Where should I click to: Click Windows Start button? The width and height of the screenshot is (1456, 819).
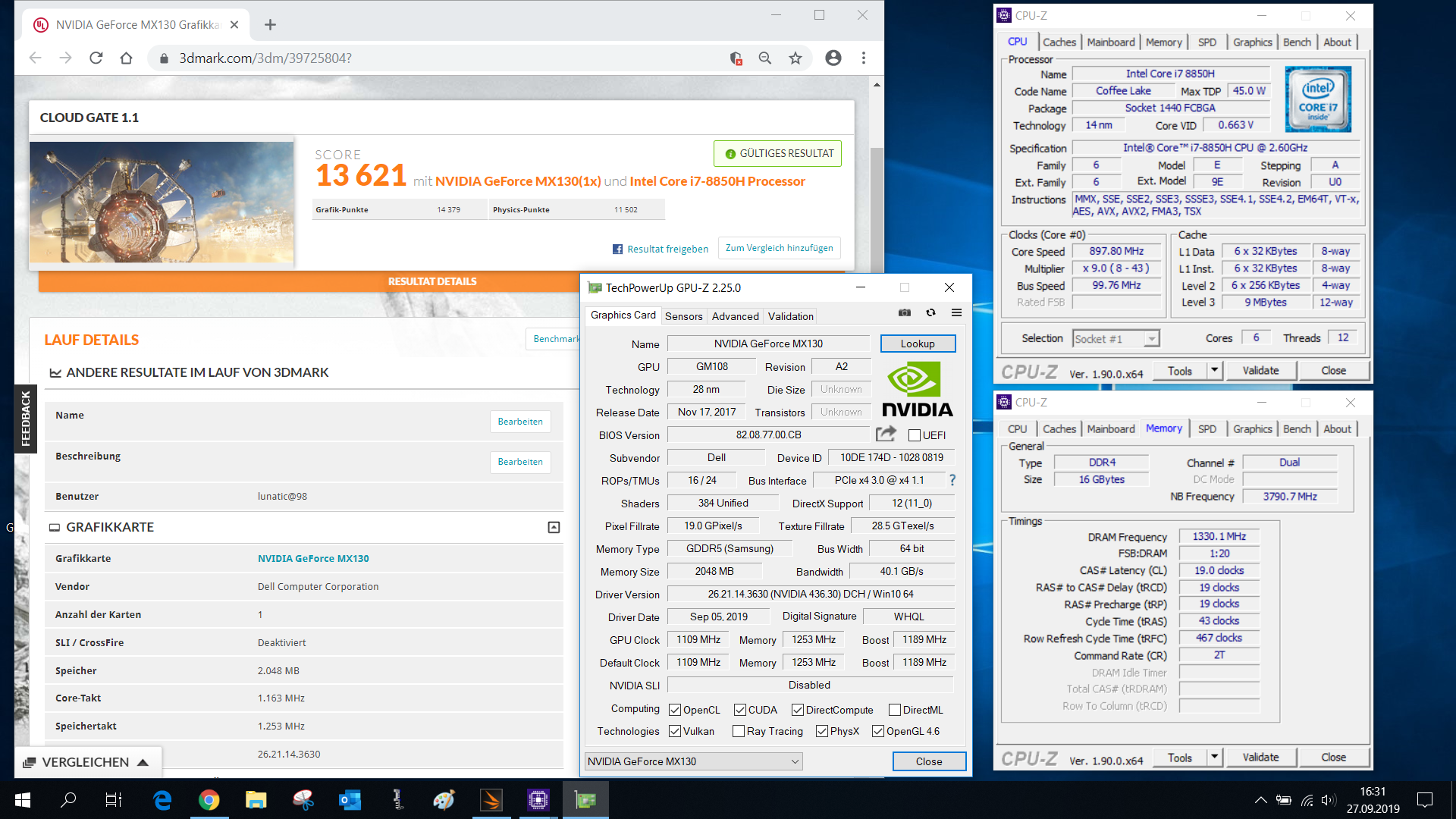pos(23,800)
